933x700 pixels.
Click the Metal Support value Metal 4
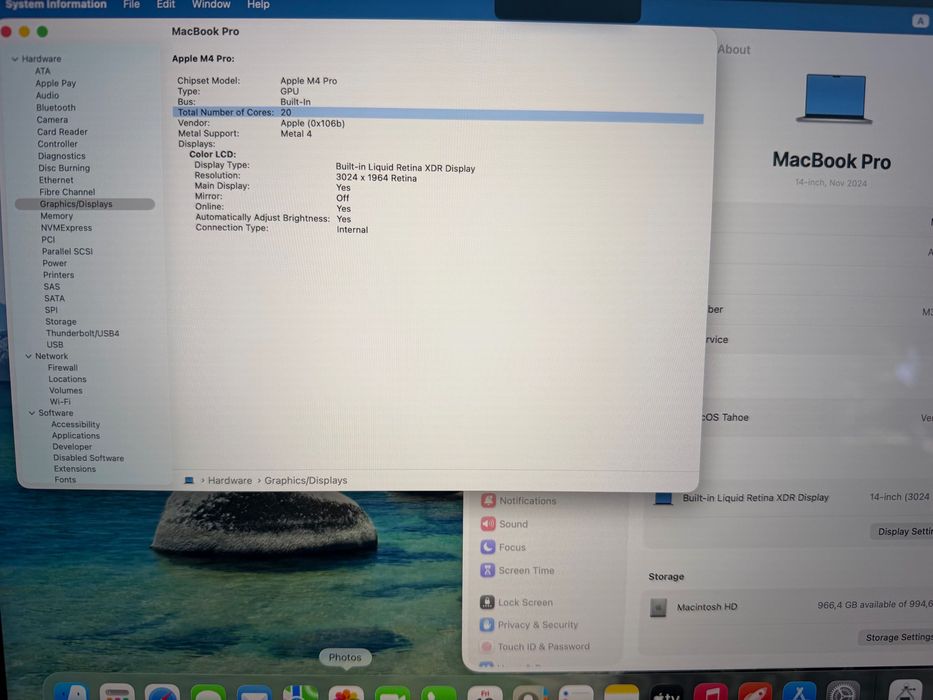point(296,134)
